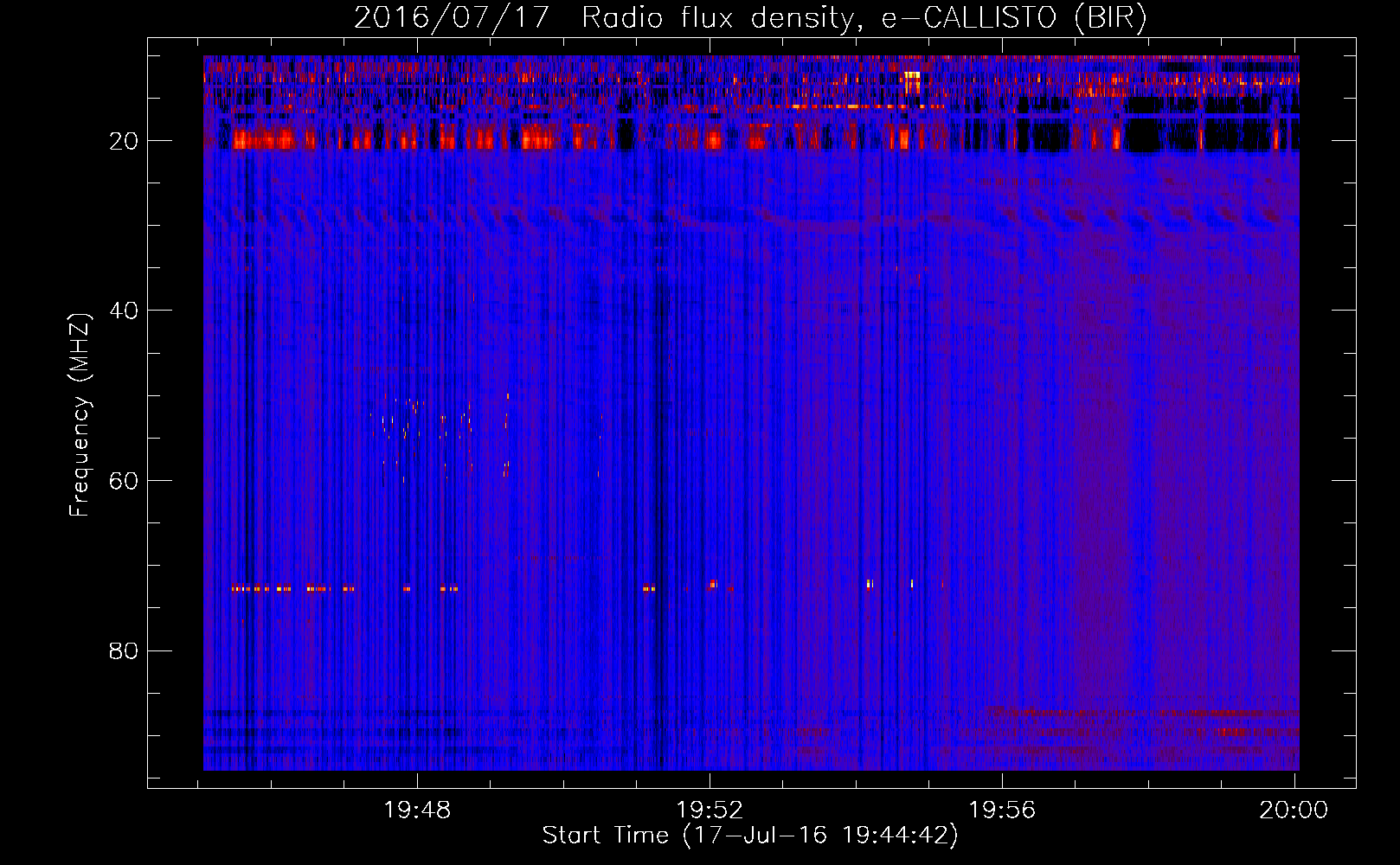
Task: Click the 19:52 time tick label
Action: pyautogui.click(x=710, y=811)
